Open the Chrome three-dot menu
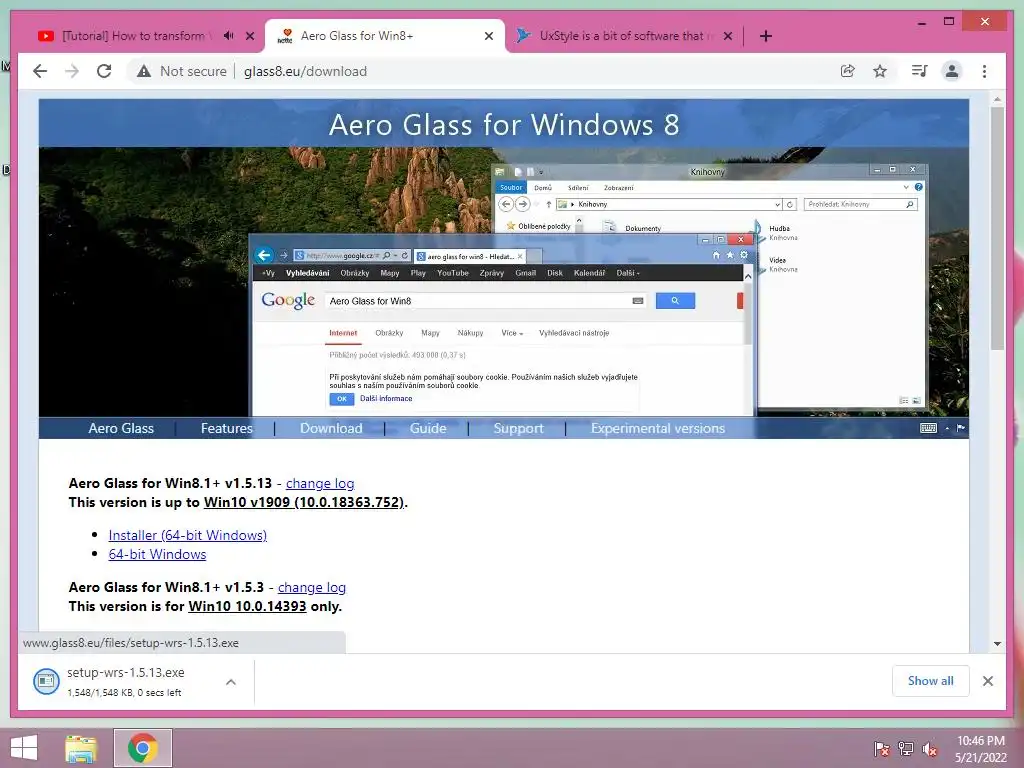The height and width of the screenshot is (768, 1024). (985, 71)
